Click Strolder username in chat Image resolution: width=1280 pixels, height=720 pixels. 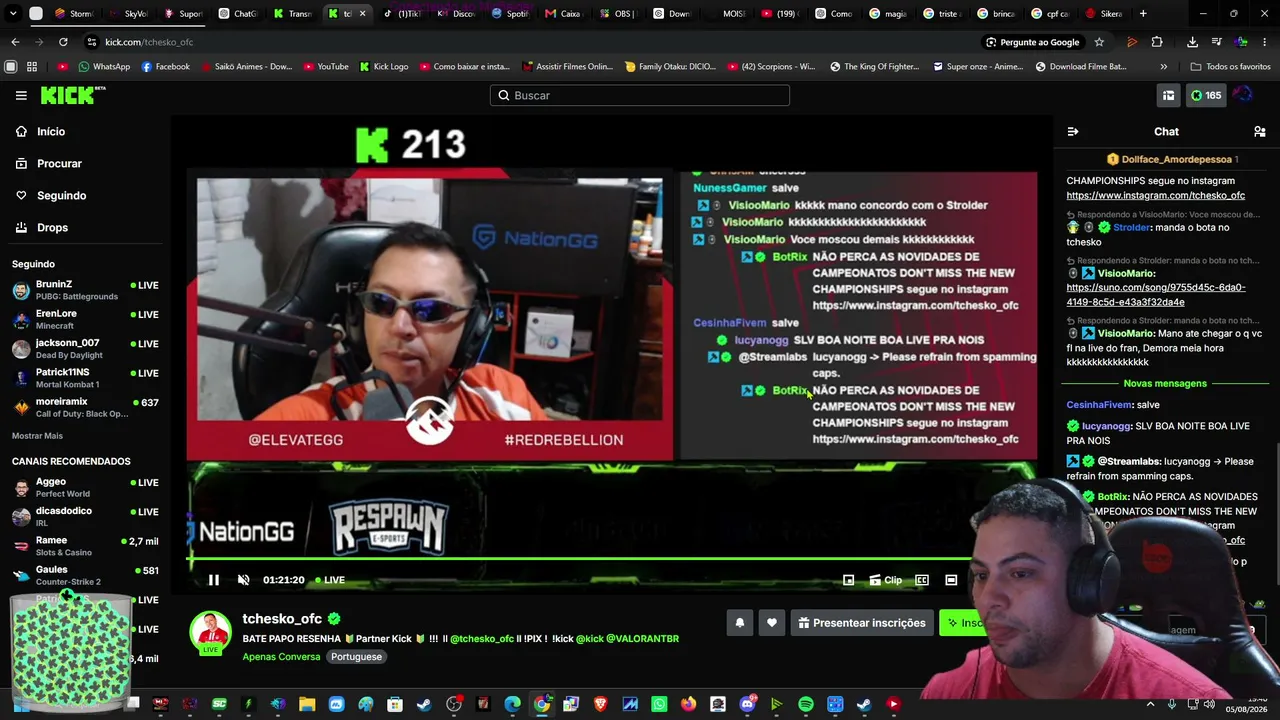coord(1132,228)
